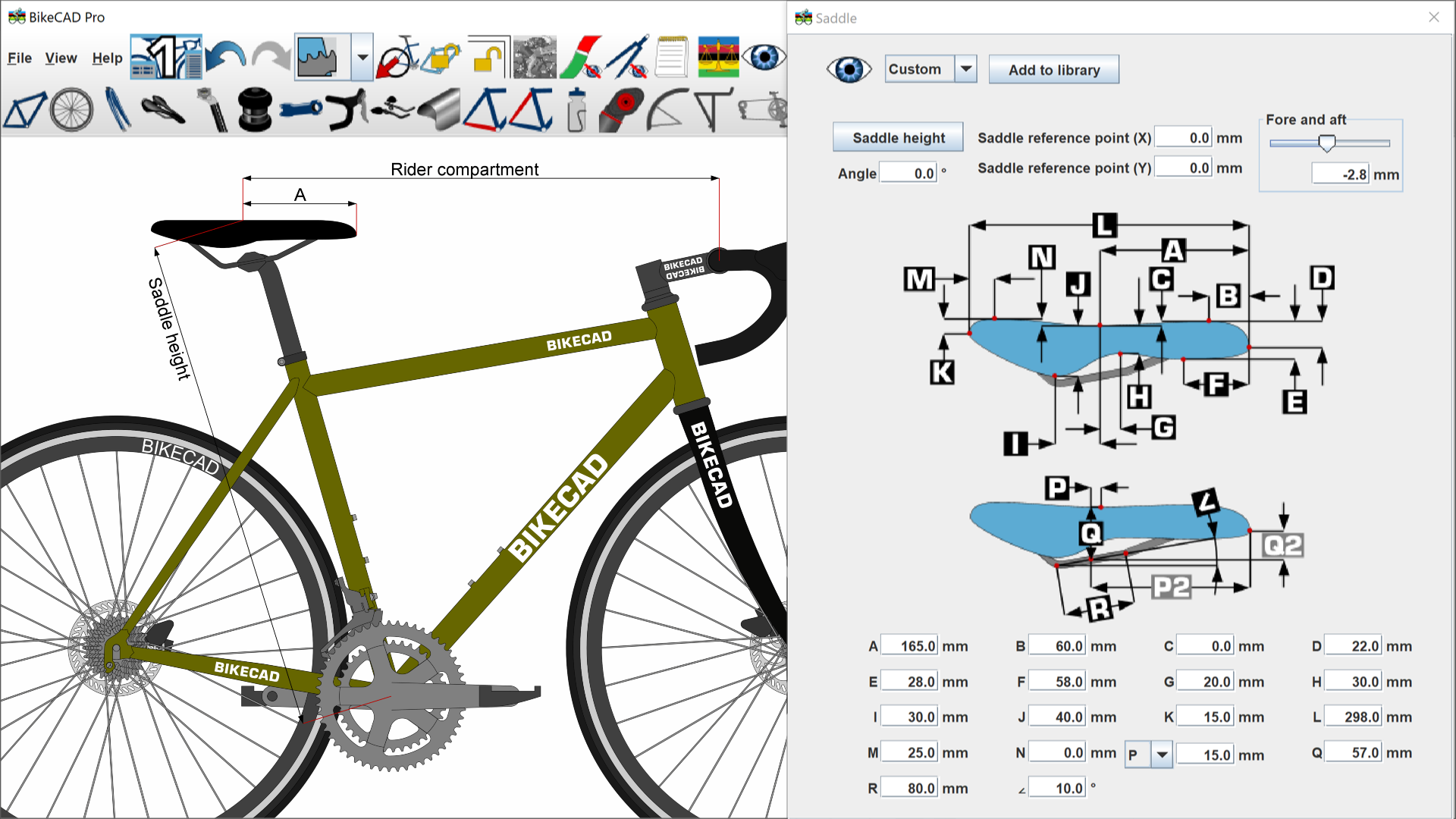The height and width of the screenshot is (819, 1456).
Task: Click the grey redo arrow
Action: [x=271, y=57]
